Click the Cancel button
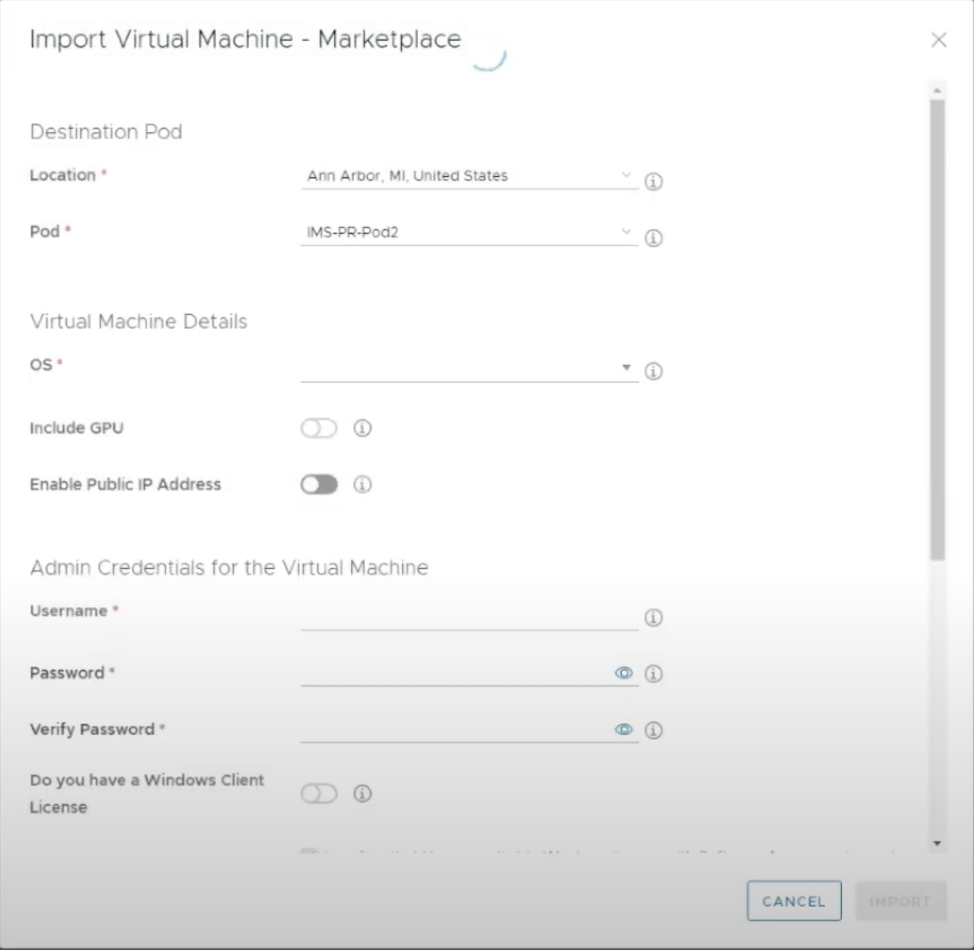Image resolution: width=974 pixels, height=950 pixels. 794,901
